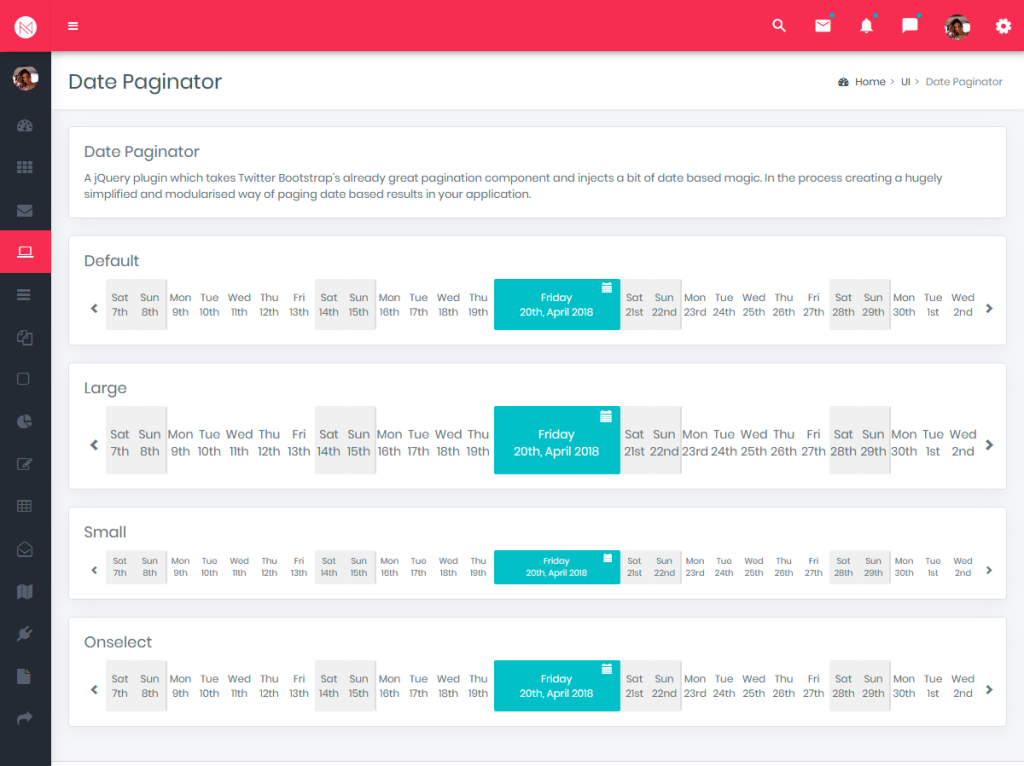1024x766 pixels.
Task: Click the app logo in the top-left corner
Action: [x=25, y=27]
